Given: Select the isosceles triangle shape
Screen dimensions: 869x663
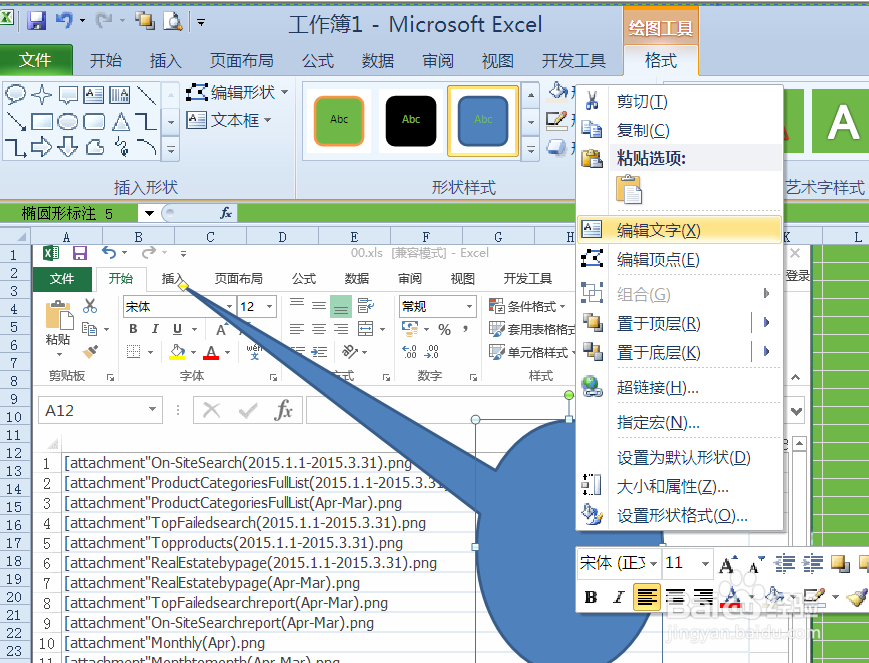Looking at the screenshot, I should 120,121.
